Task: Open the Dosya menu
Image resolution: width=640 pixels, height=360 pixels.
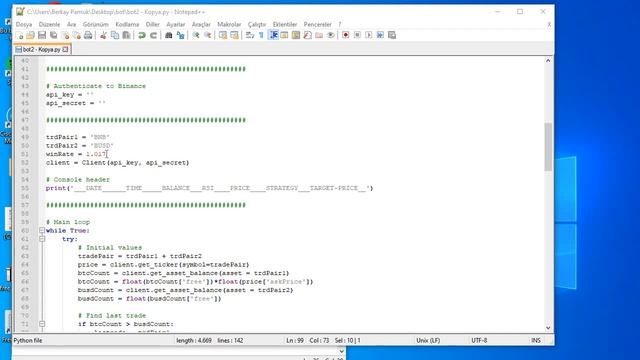Action: pos(24,24)
